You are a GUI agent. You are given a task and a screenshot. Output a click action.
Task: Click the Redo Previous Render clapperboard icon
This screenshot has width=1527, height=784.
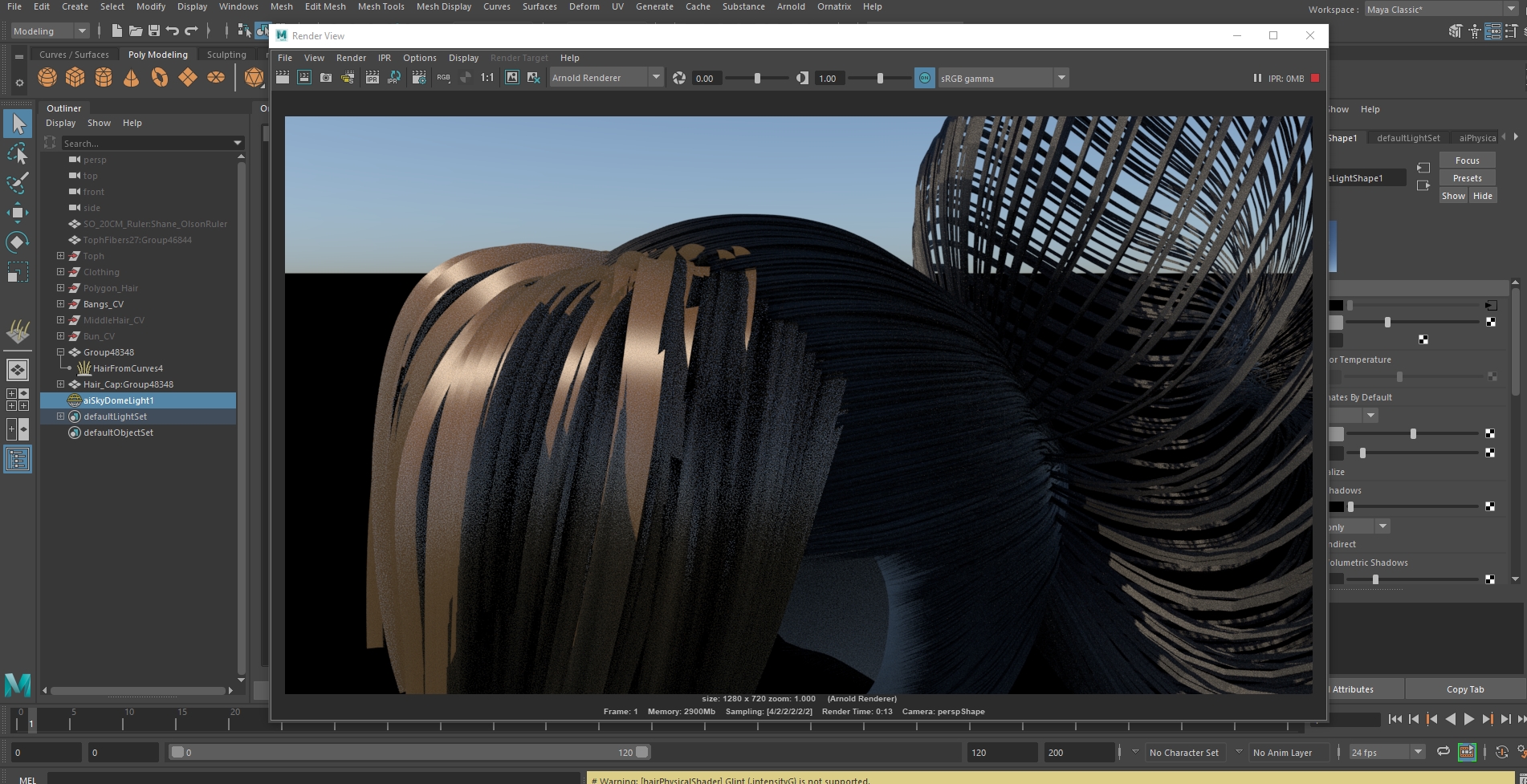pyautogui.click(x=283, y=78)
